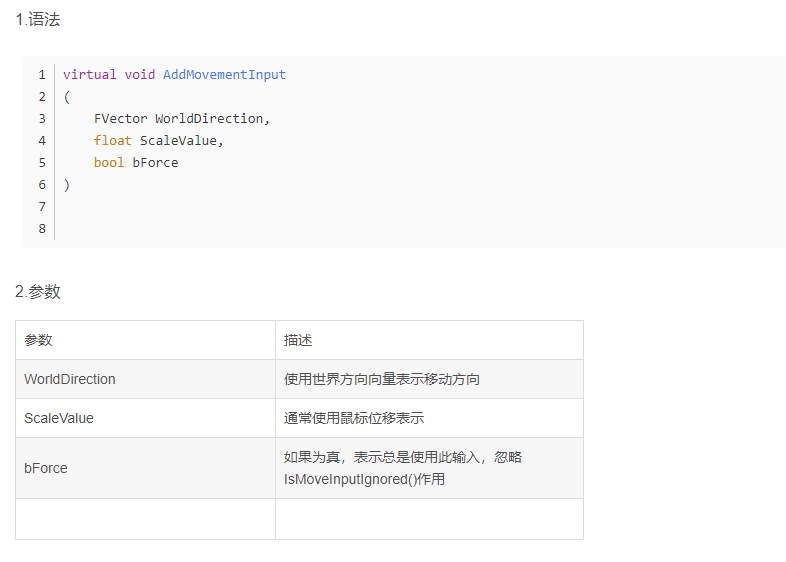This screenshot has width=786, height=562.
Task: Select the bForce cell in the table
Action: point(46,468)
